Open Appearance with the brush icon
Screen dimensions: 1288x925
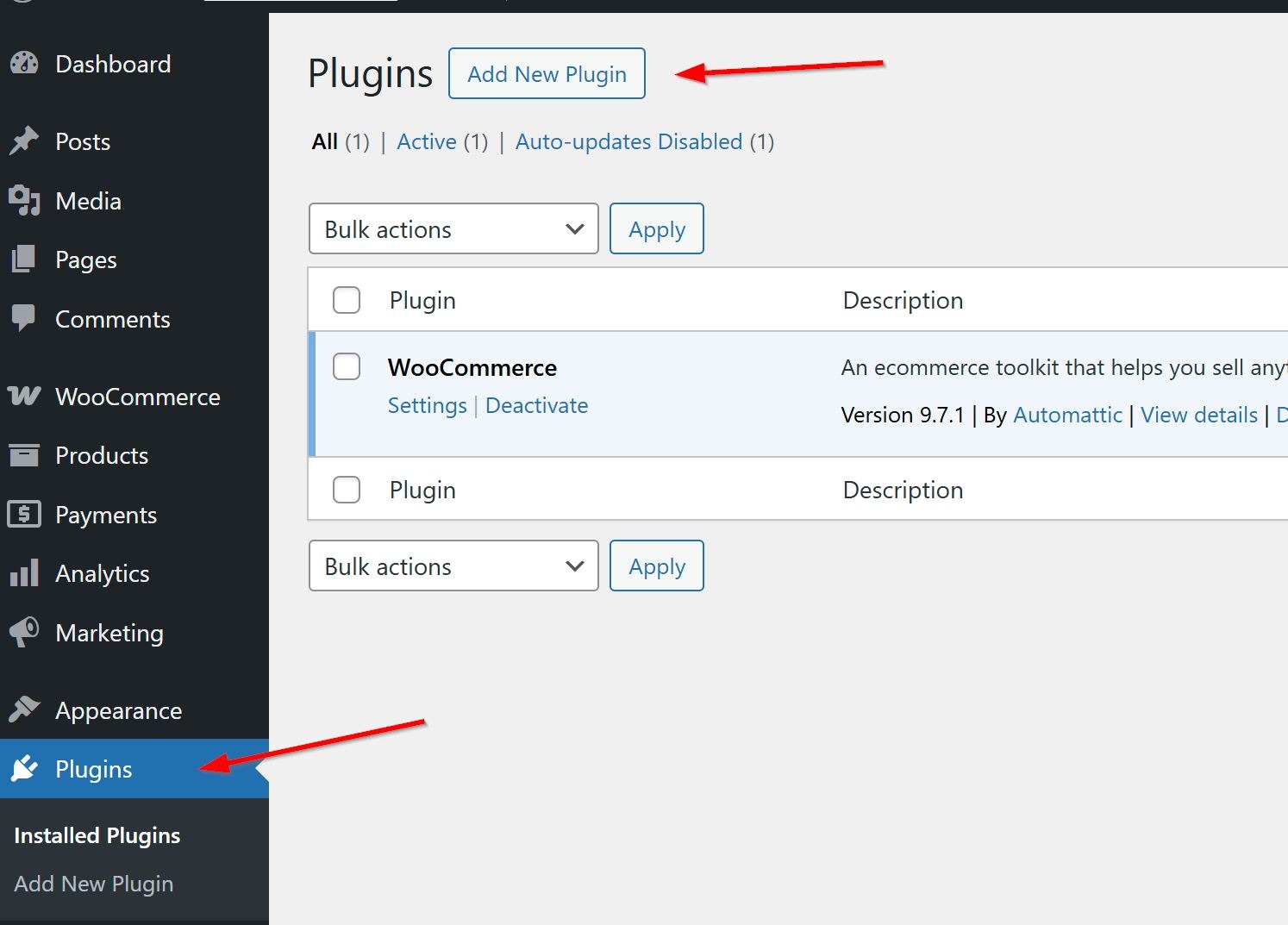coord(25,709)
